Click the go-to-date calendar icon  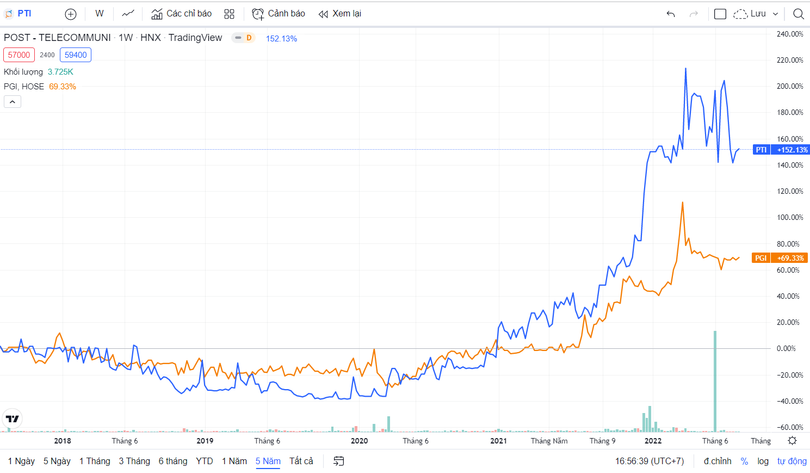click(x=339, y=461)
